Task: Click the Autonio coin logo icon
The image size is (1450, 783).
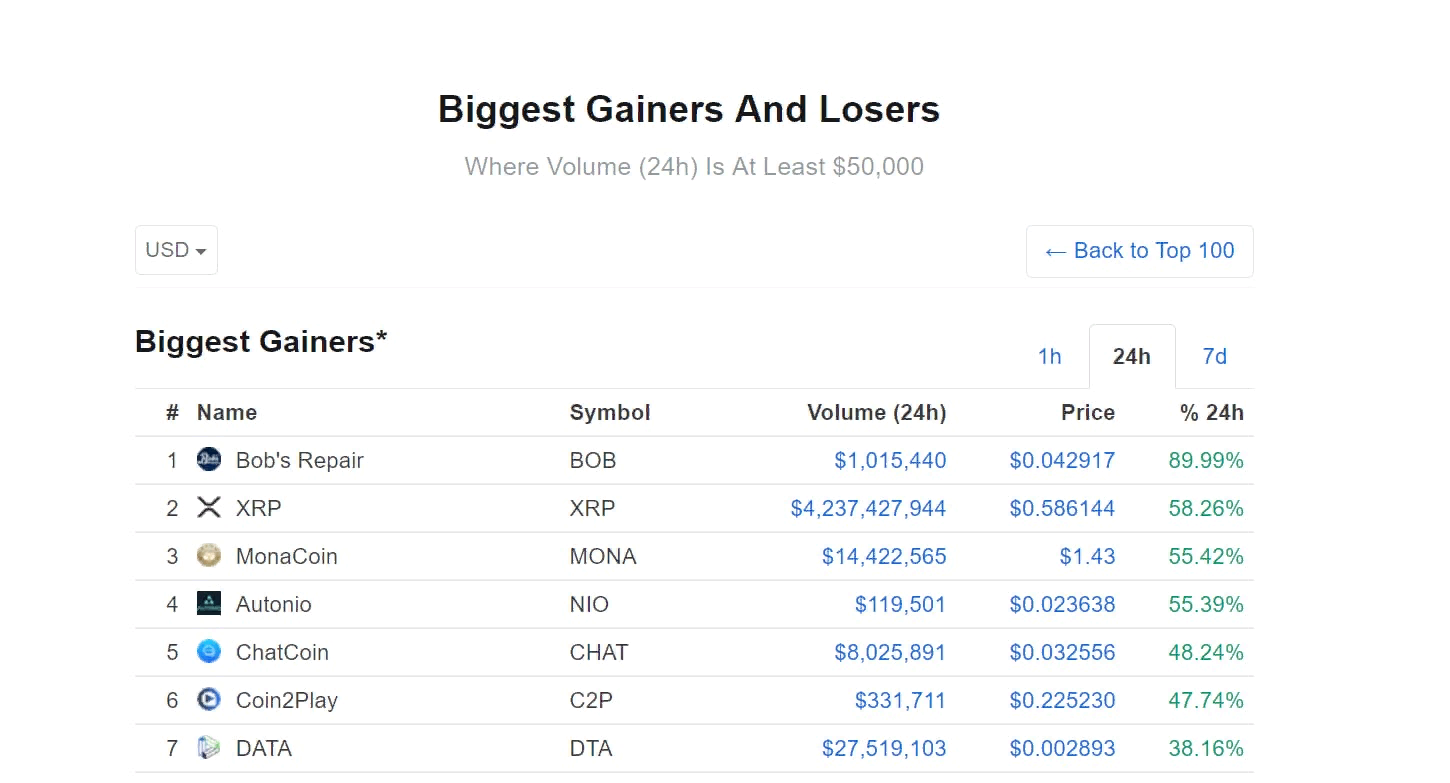Action: 209,604
